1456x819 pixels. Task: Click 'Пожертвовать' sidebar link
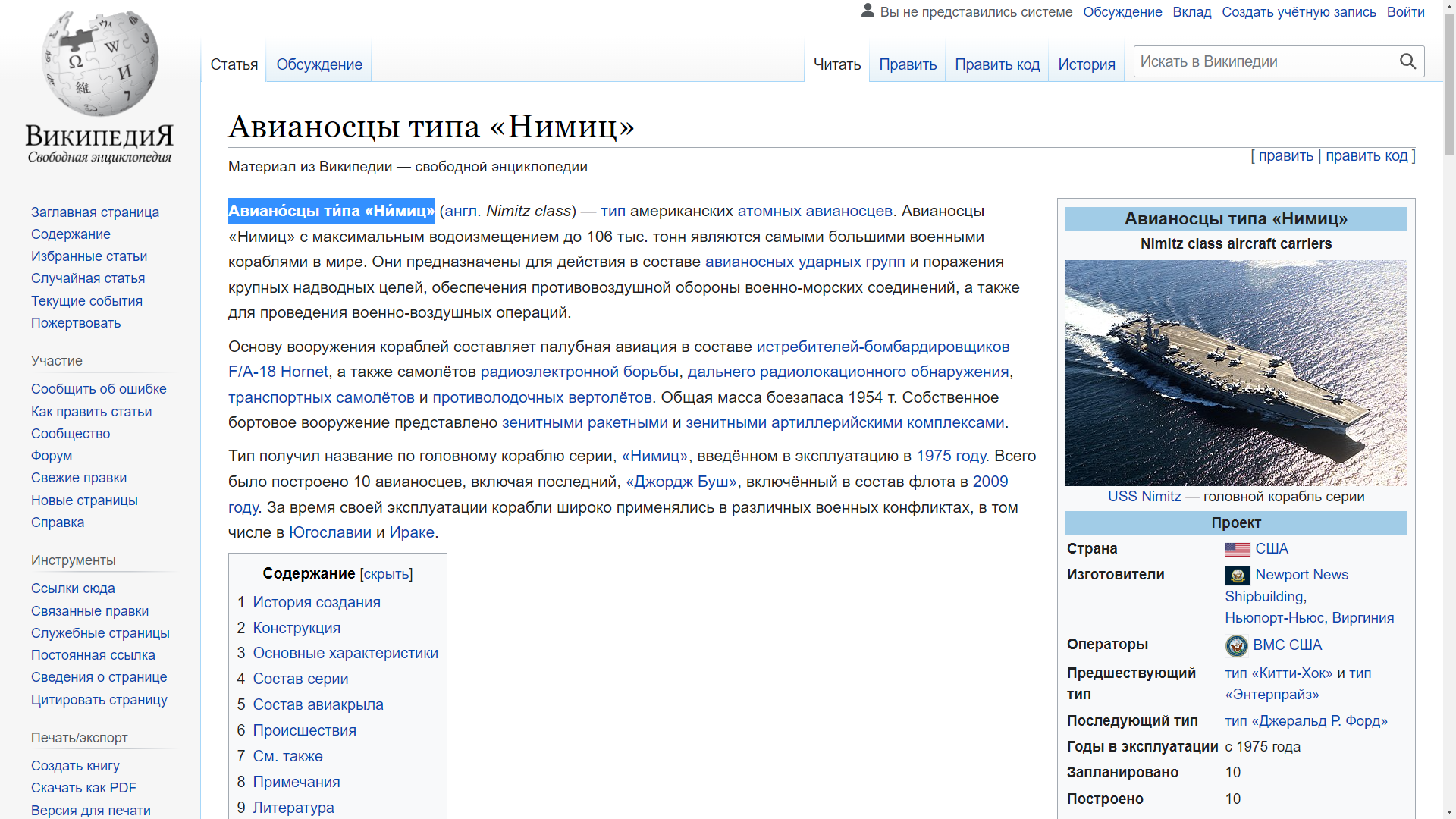click(76, 323)
